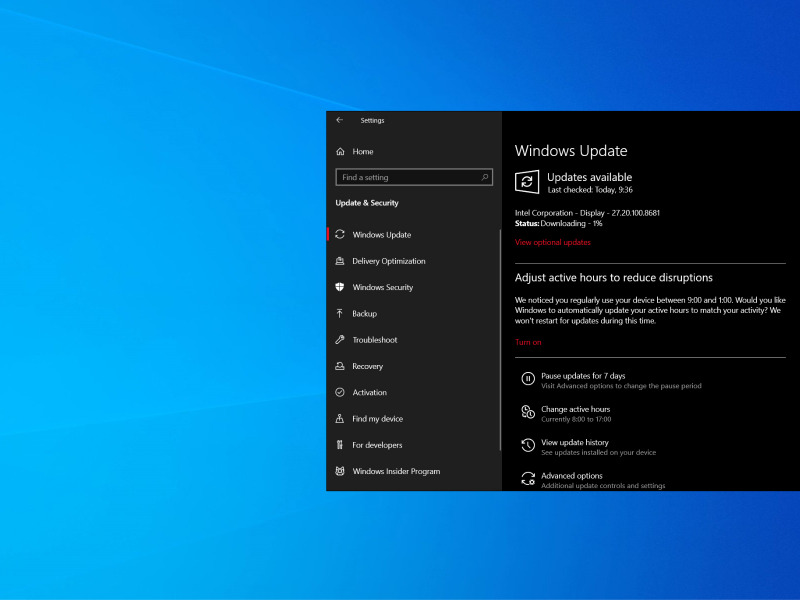Click the Windows Security shield icon
800x600 pixels.
click(340, 287)
